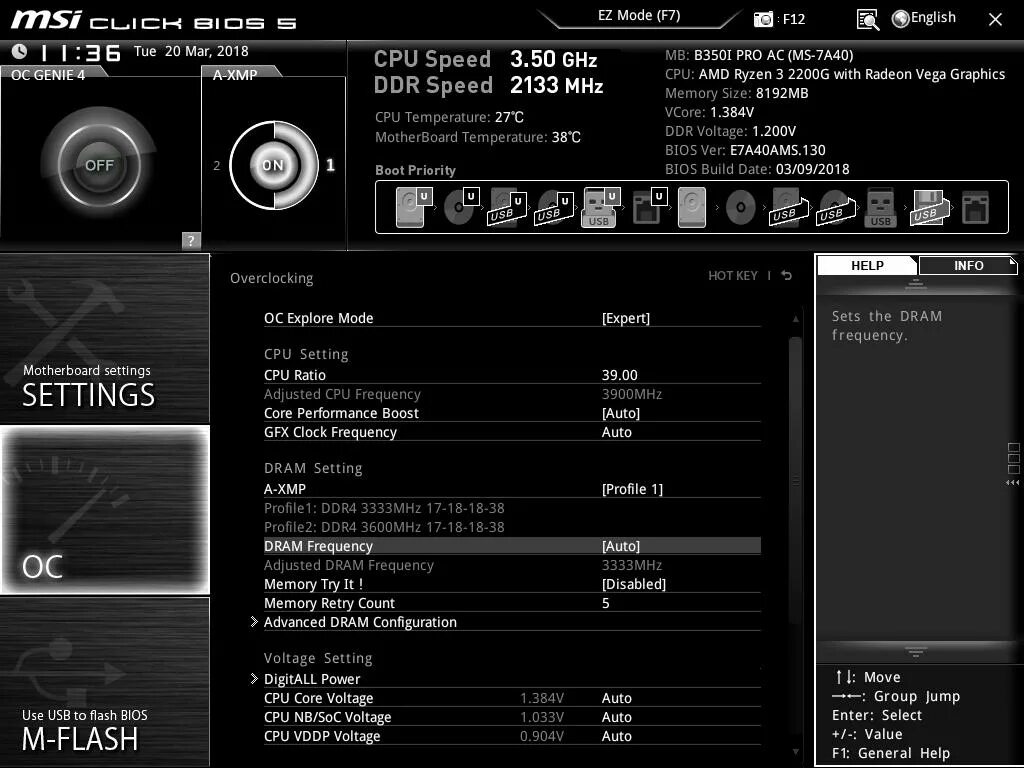Select CPU NB/SoC Voltage Auto value
The width and height of the screenshot is (1024, 768).
click(x=616, y=717)
